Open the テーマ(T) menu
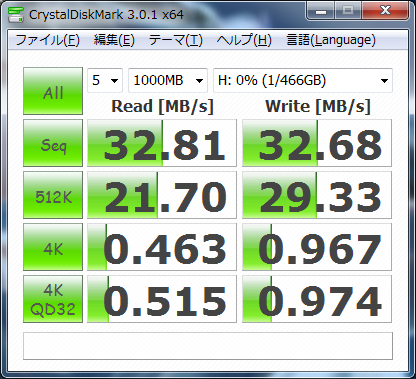416x379 pixels. 176,40
